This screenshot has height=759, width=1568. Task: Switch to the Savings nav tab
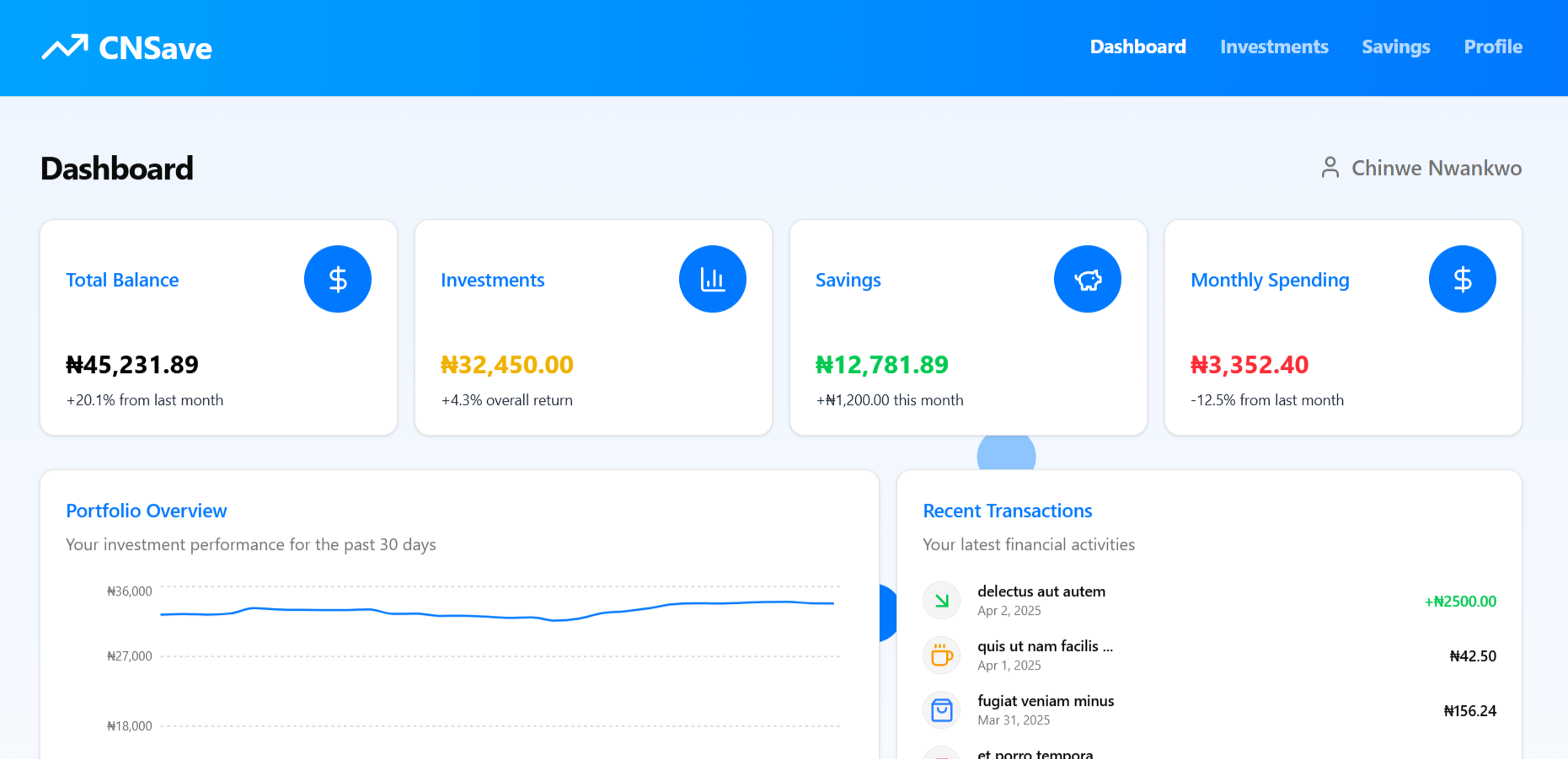1396,47
